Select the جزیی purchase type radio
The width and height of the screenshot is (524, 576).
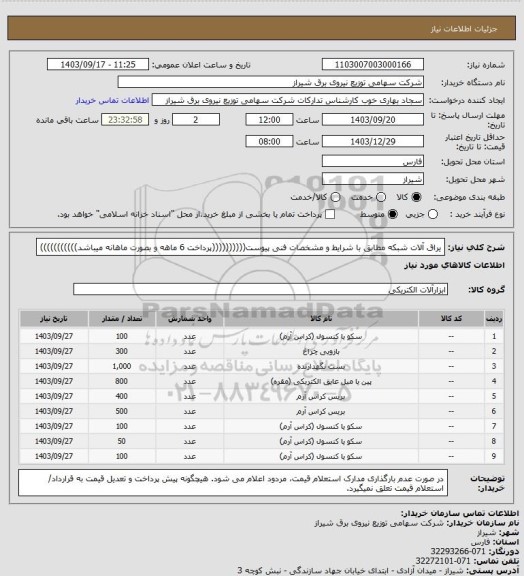[x=433, y=214]
